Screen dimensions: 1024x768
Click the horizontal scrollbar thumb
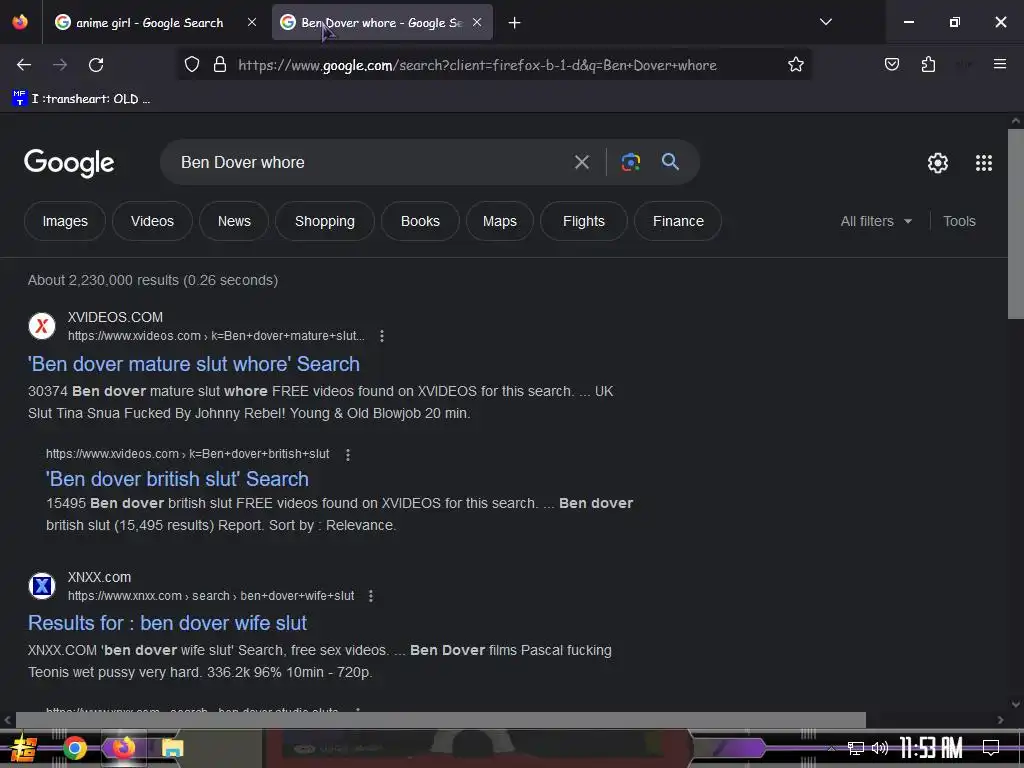click(441, 720)
